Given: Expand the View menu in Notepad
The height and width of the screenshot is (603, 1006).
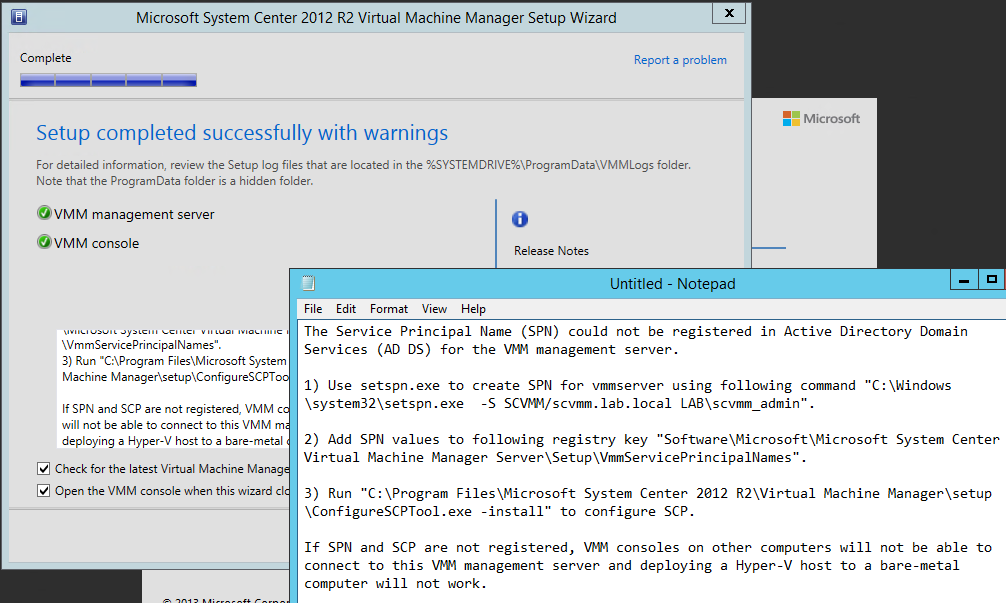Looking at the screenshot, I should [x=434, y=309].
